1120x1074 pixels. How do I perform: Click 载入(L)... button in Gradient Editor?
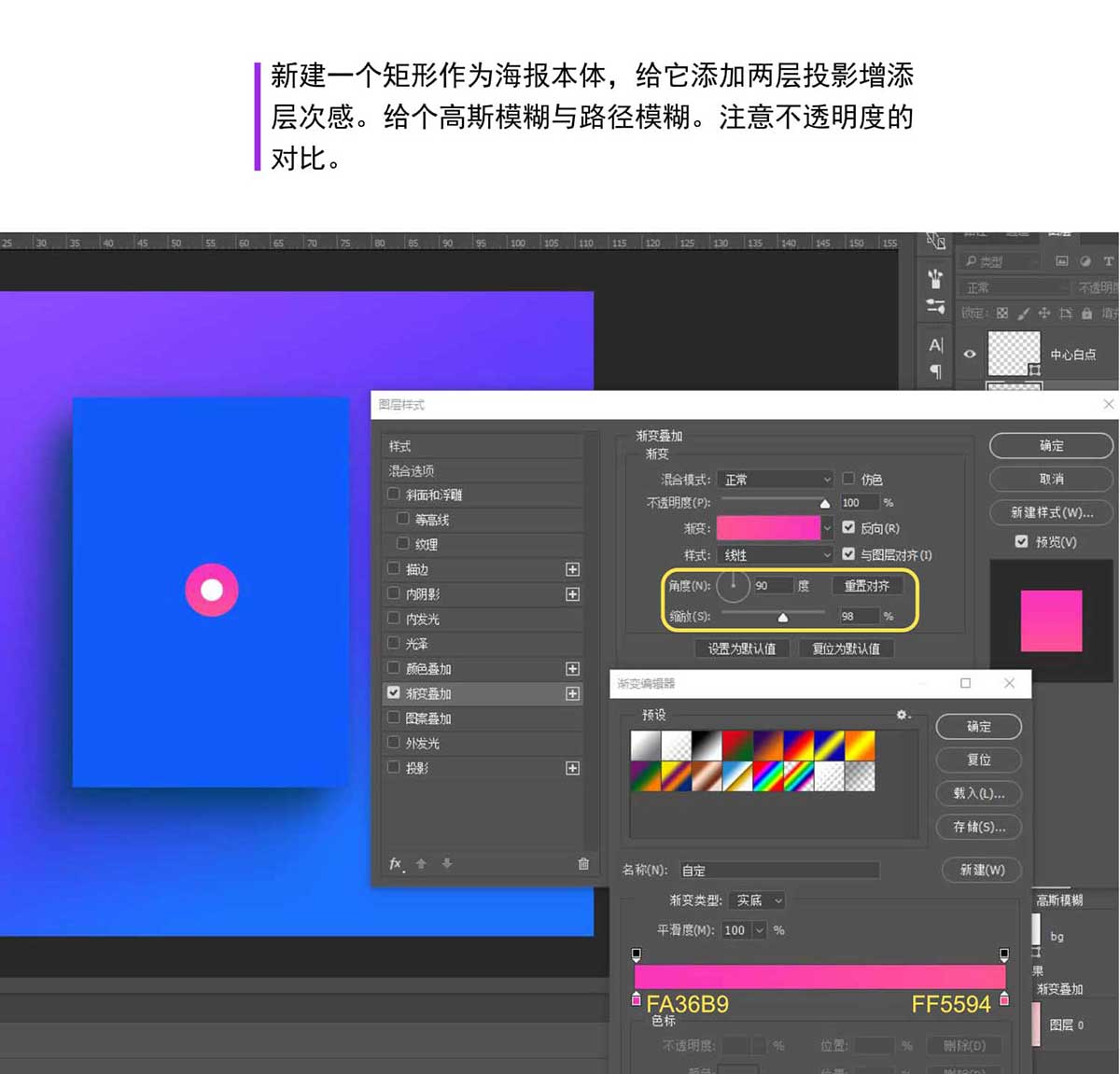(x=978, y=793)
